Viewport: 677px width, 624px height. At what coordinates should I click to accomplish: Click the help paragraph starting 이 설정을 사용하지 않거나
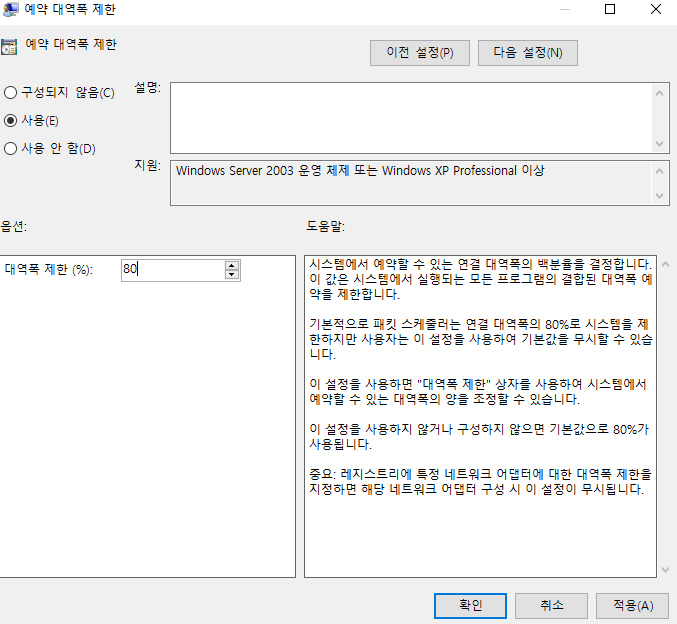[x=479, y=437]
